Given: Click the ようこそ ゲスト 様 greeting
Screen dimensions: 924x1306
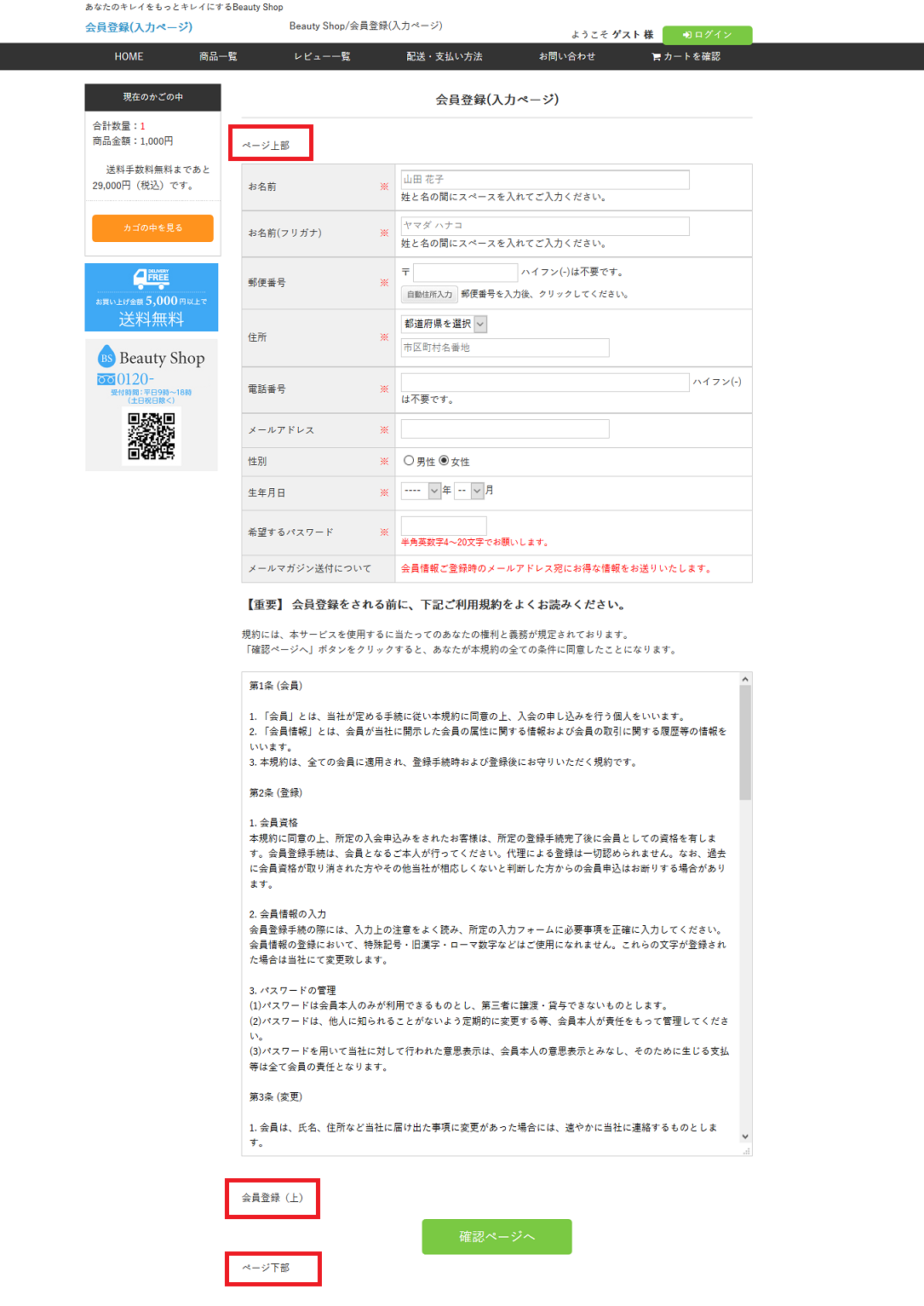Looking at the screenshot, I should point(612,35).
